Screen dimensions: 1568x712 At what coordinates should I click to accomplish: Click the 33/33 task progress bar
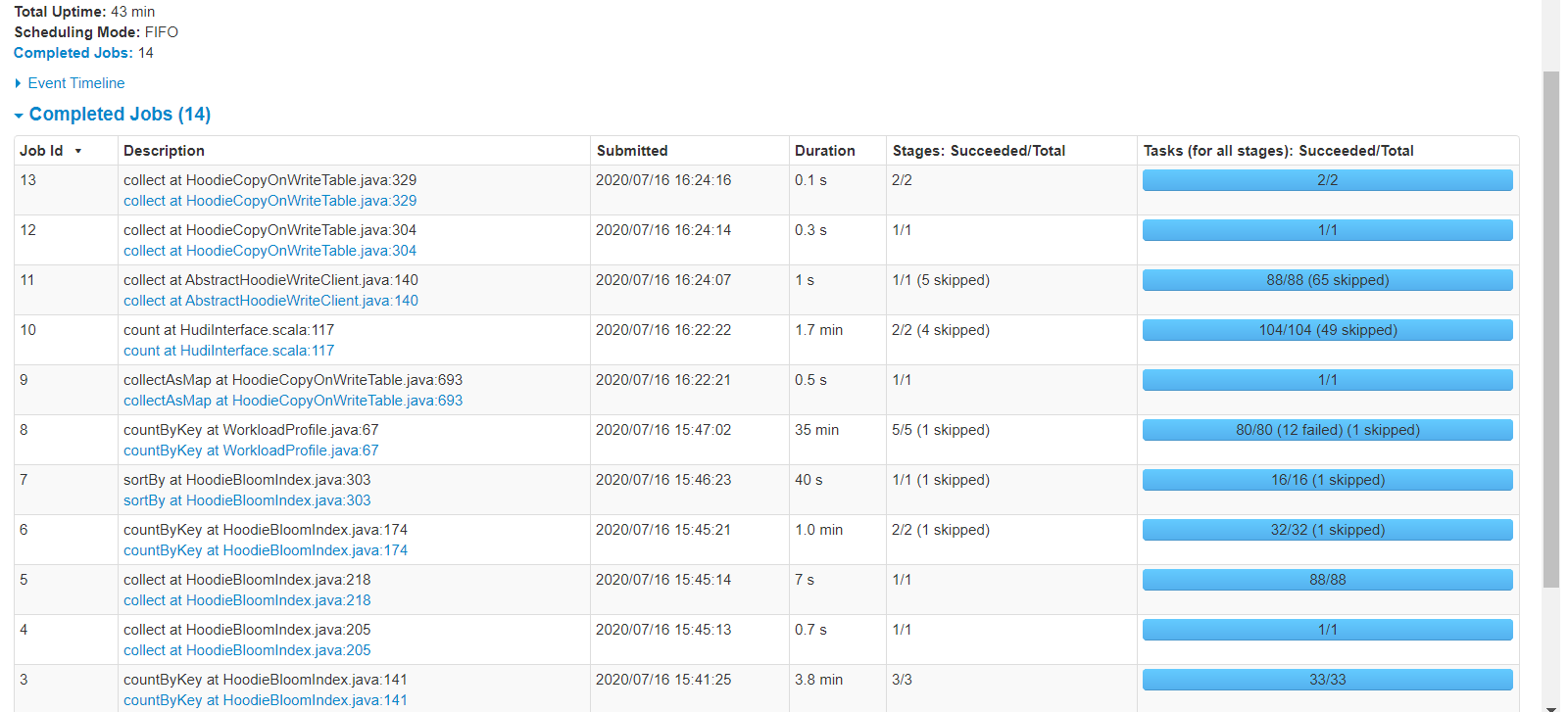click(x=1328, y=680)
